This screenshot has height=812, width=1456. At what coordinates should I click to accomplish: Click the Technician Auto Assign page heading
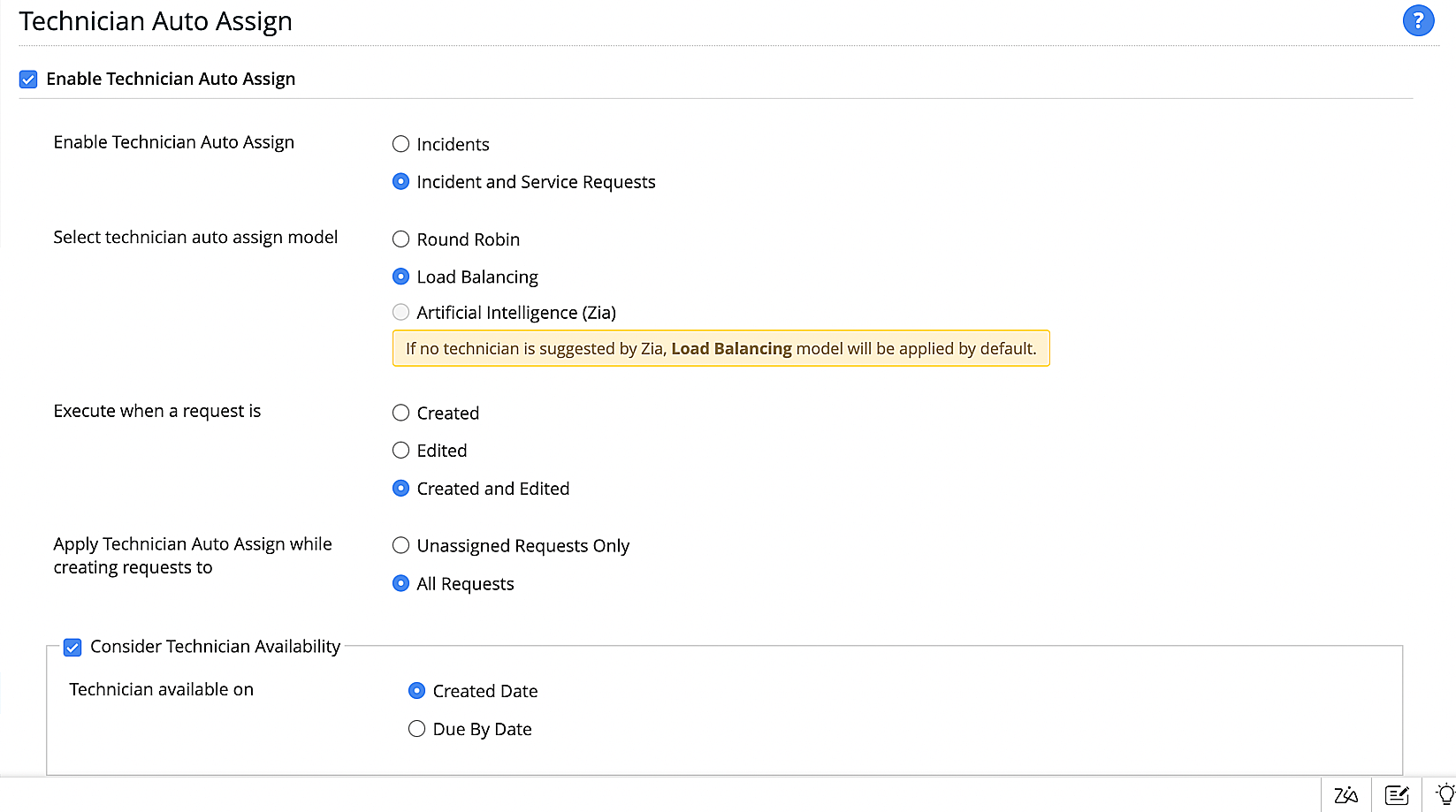tap(156, 21)
